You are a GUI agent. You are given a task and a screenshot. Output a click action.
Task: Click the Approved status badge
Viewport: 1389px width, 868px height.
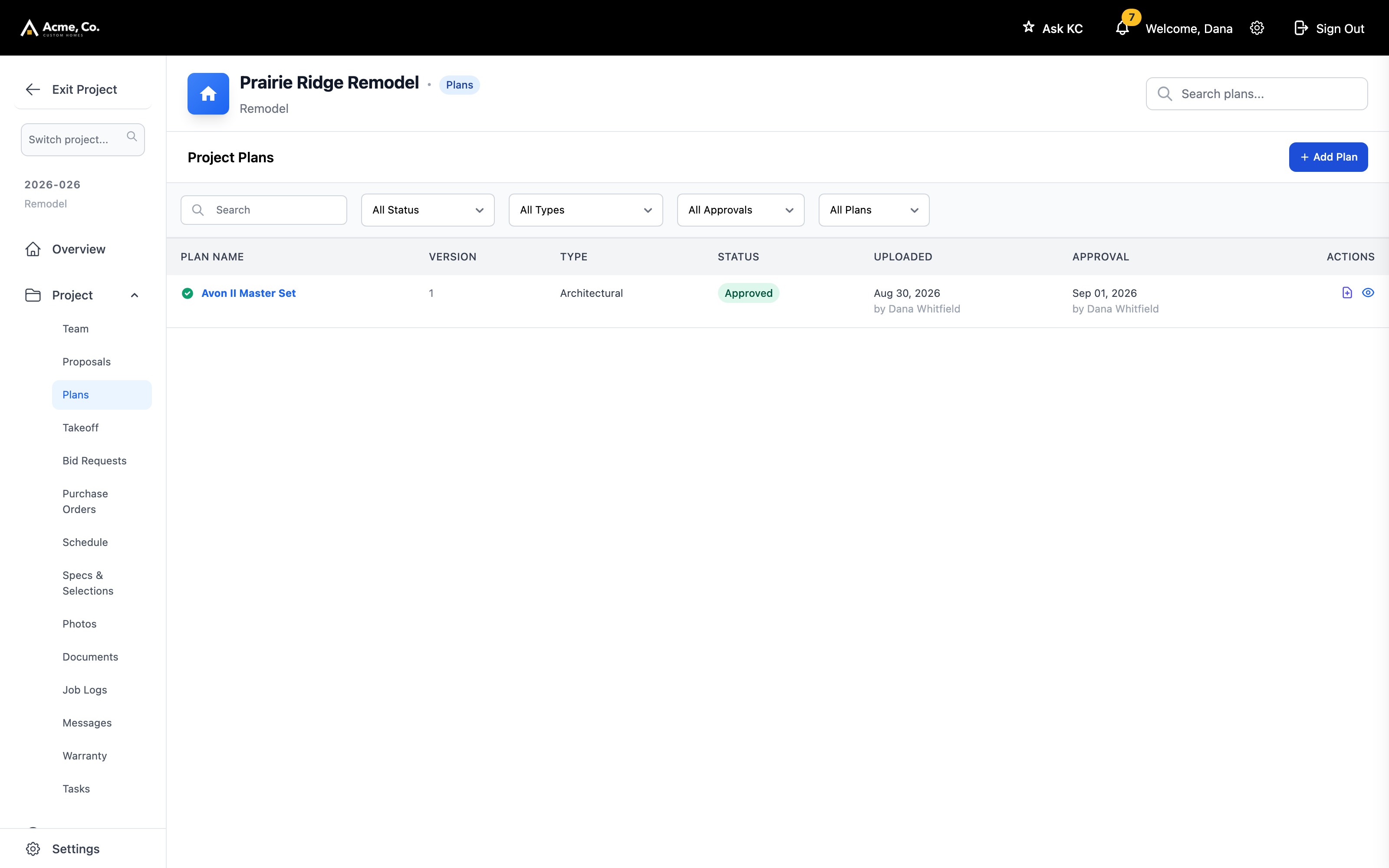pyautogui.click(x=748, y=293)
